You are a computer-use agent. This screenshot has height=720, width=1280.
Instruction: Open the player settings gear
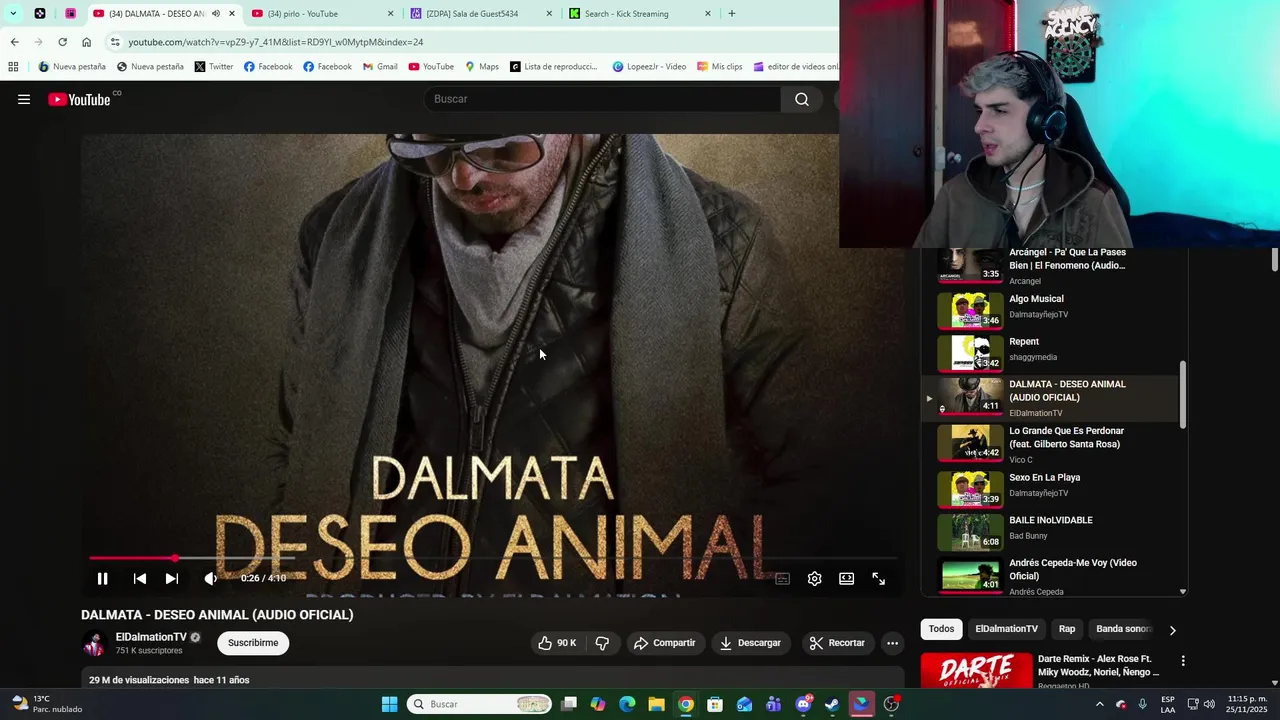(x=815, y=578)
